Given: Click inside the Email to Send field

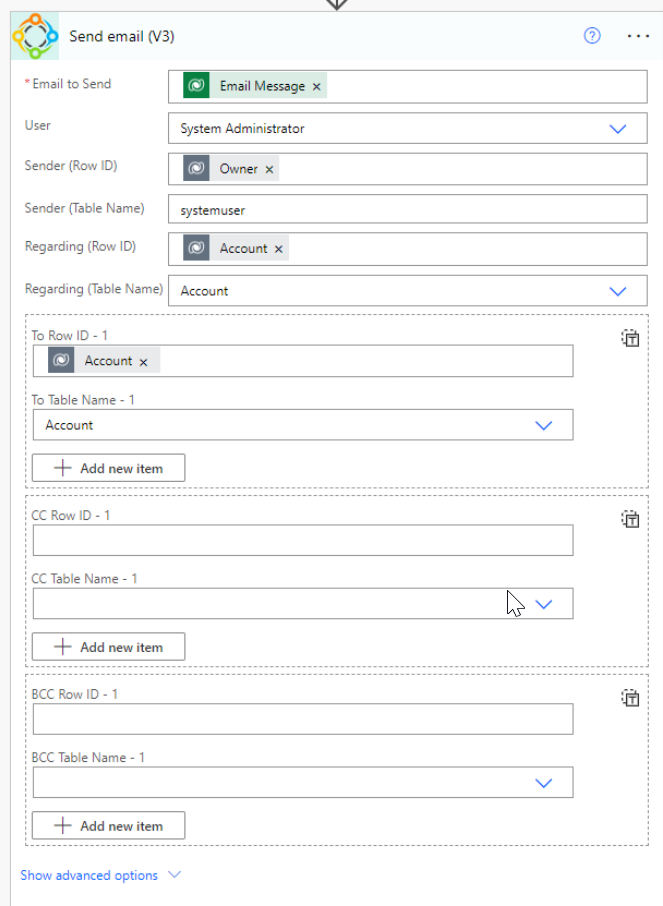Looking at the screenshot, I should 408,87.
